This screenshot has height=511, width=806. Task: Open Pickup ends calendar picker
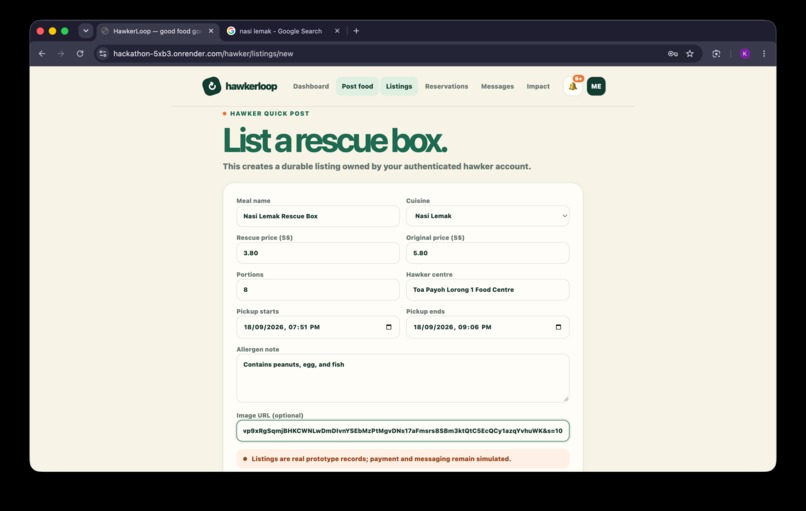(558, 327)
